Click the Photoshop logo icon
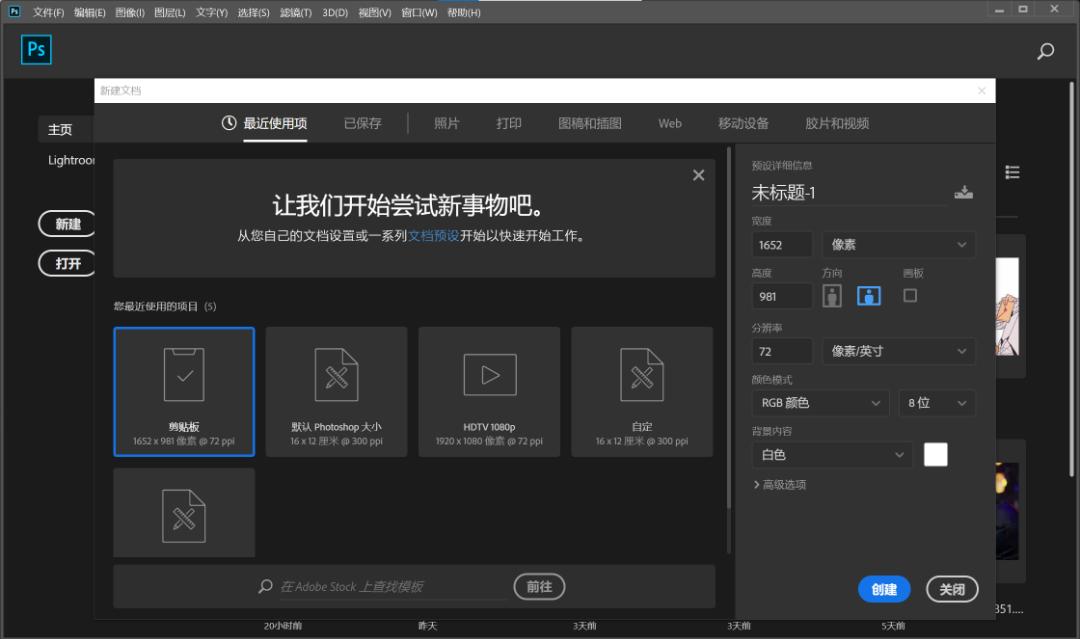This screenshot has height=639, width=1080. coord(36,49)
